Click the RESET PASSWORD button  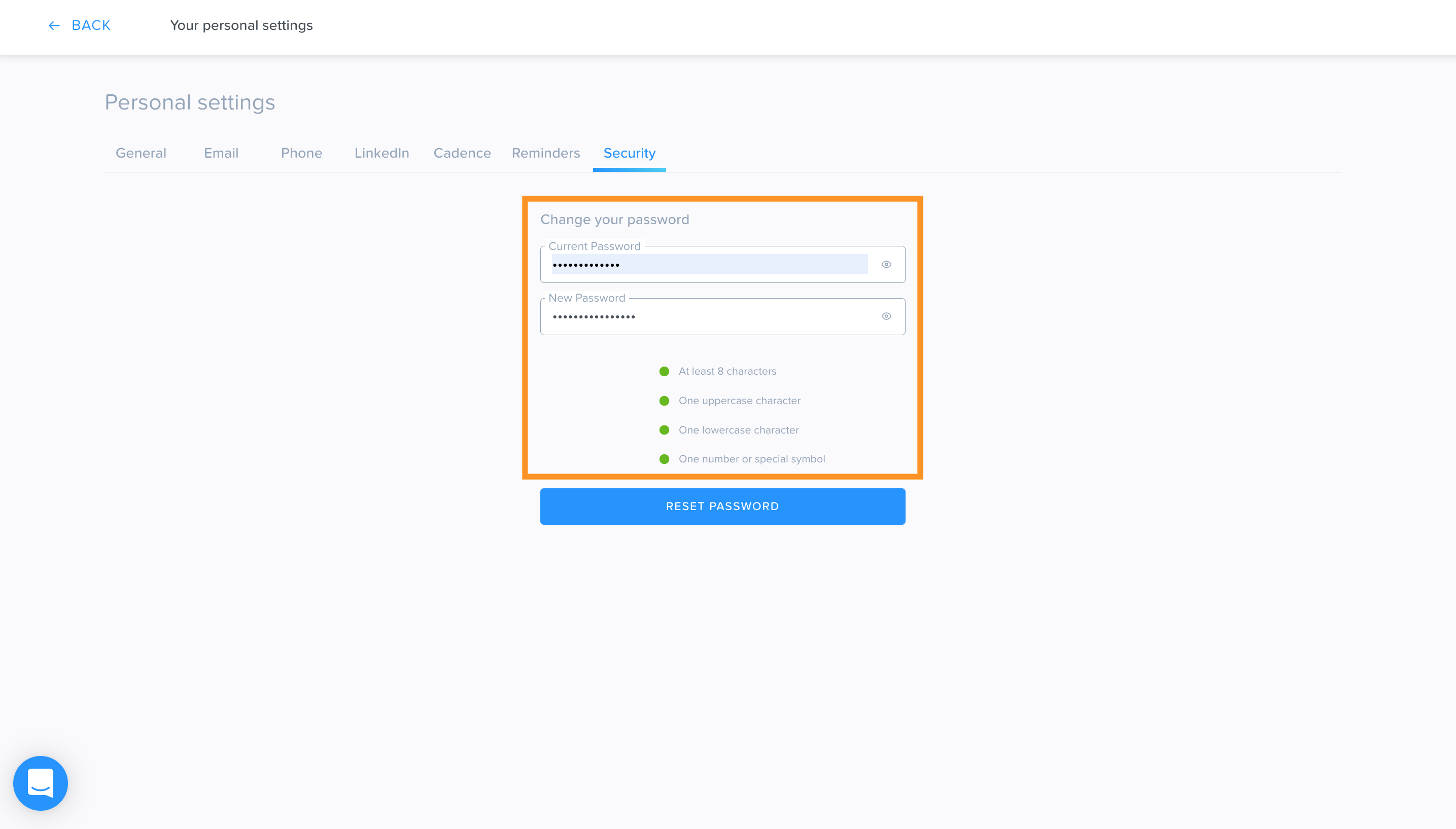(722, 506)
